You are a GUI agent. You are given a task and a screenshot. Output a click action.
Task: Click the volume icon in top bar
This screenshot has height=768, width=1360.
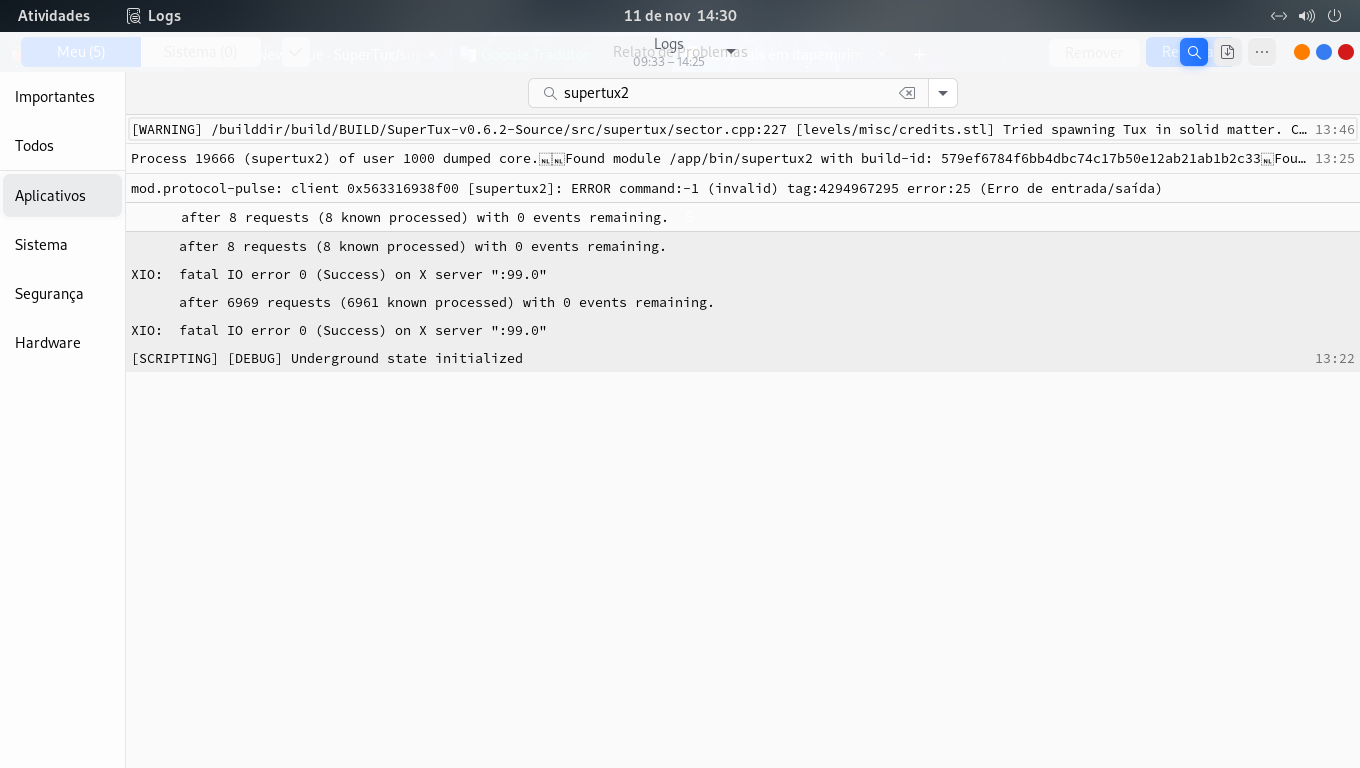[1306, 16]
